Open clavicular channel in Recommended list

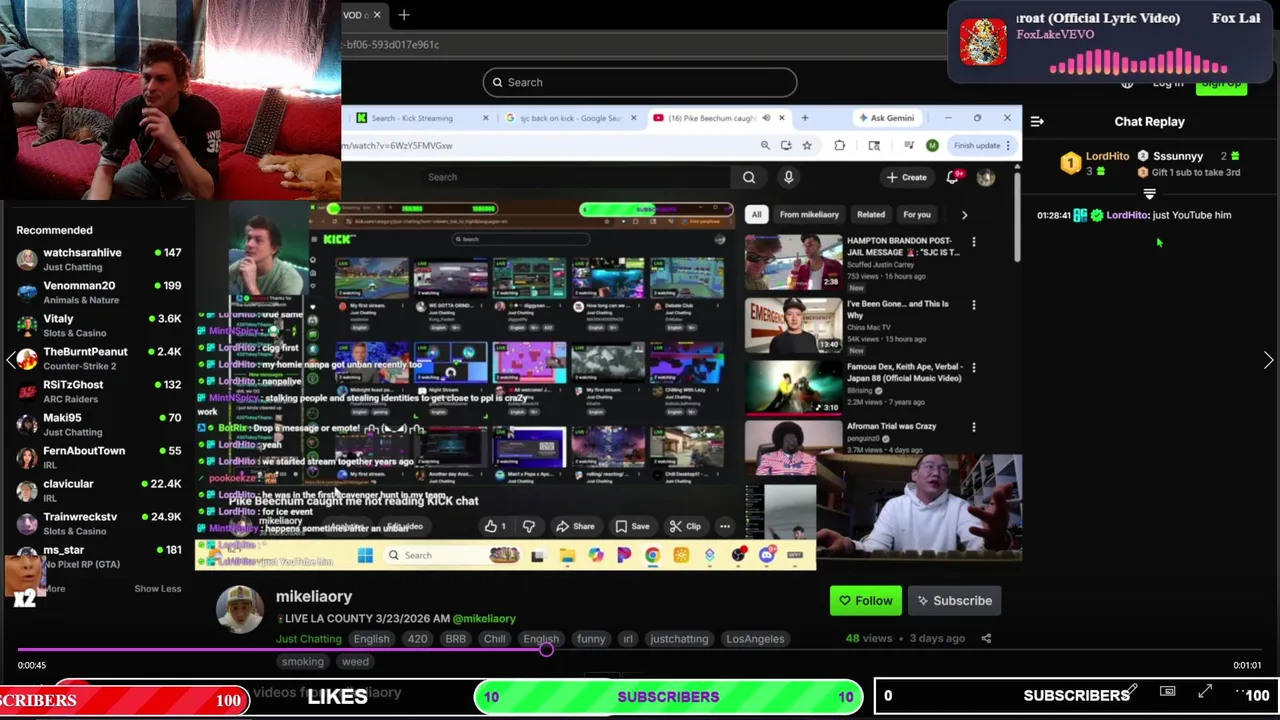click(x=99, y=490)
